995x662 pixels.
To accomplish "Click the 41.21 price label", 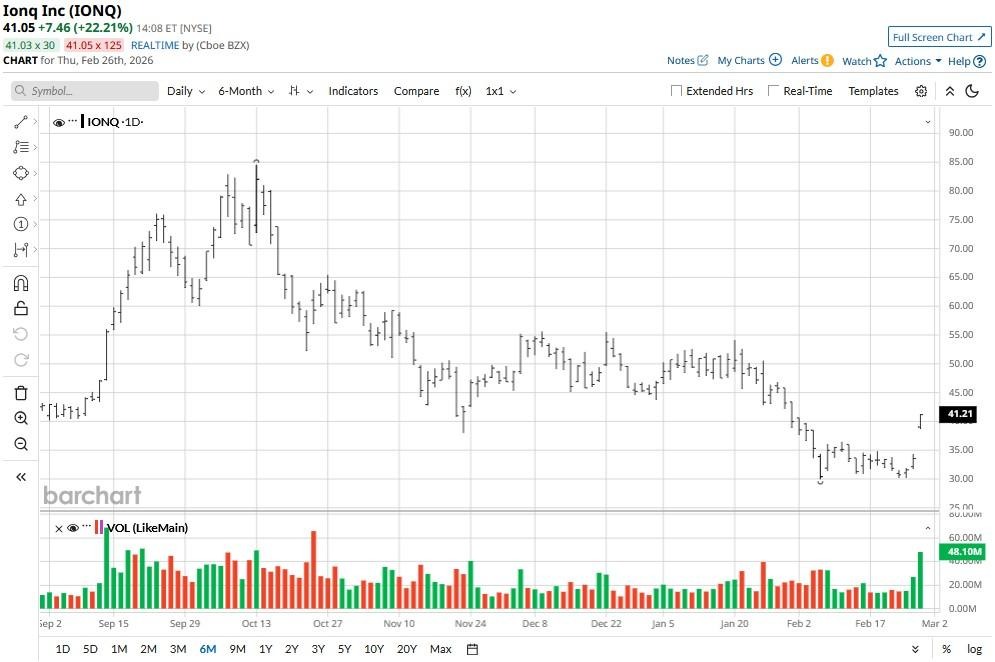I will [x=958, y=414].
